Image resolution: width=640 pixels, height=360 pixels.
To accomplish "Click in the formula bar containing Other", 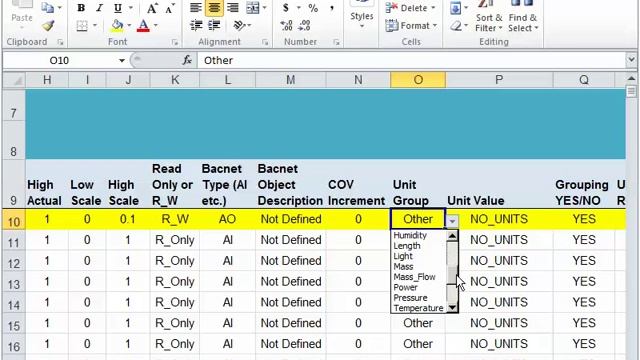I will pyautogui.click(x=411, y=60).
